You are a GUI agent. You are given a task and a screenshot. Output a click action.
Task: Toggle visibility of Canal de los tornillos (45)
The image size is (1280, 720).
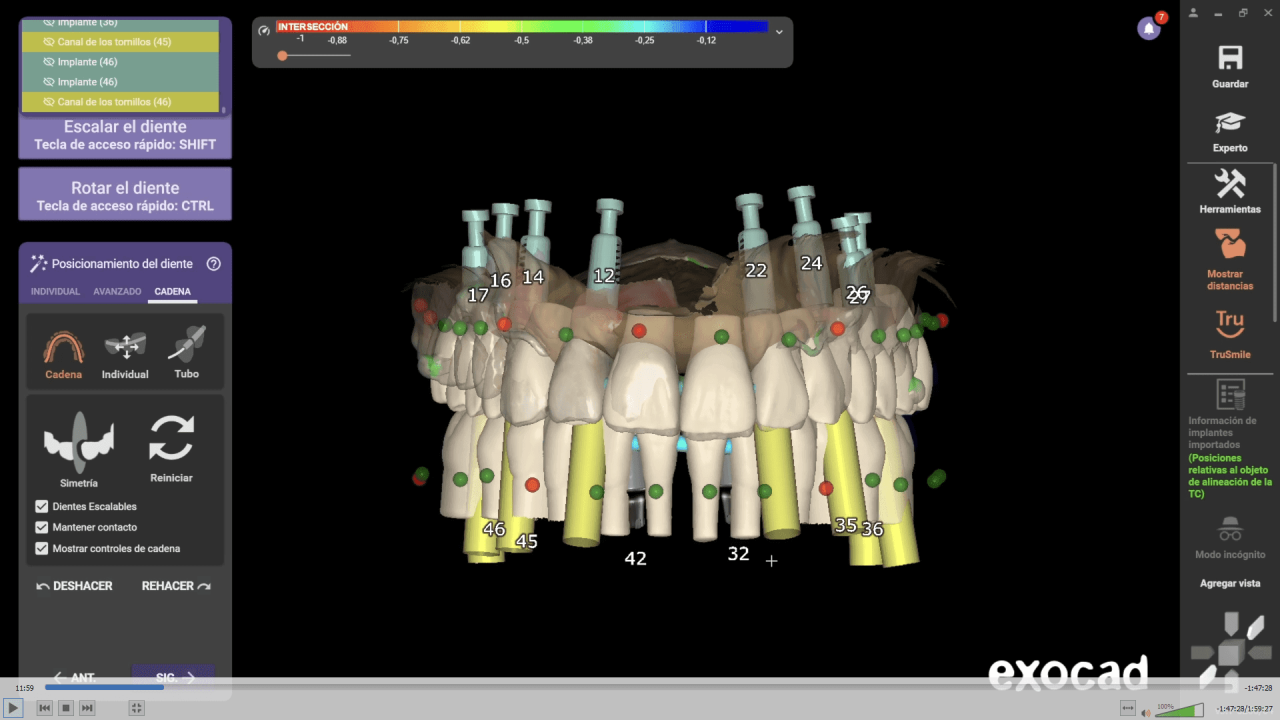(x=50, y=42)
